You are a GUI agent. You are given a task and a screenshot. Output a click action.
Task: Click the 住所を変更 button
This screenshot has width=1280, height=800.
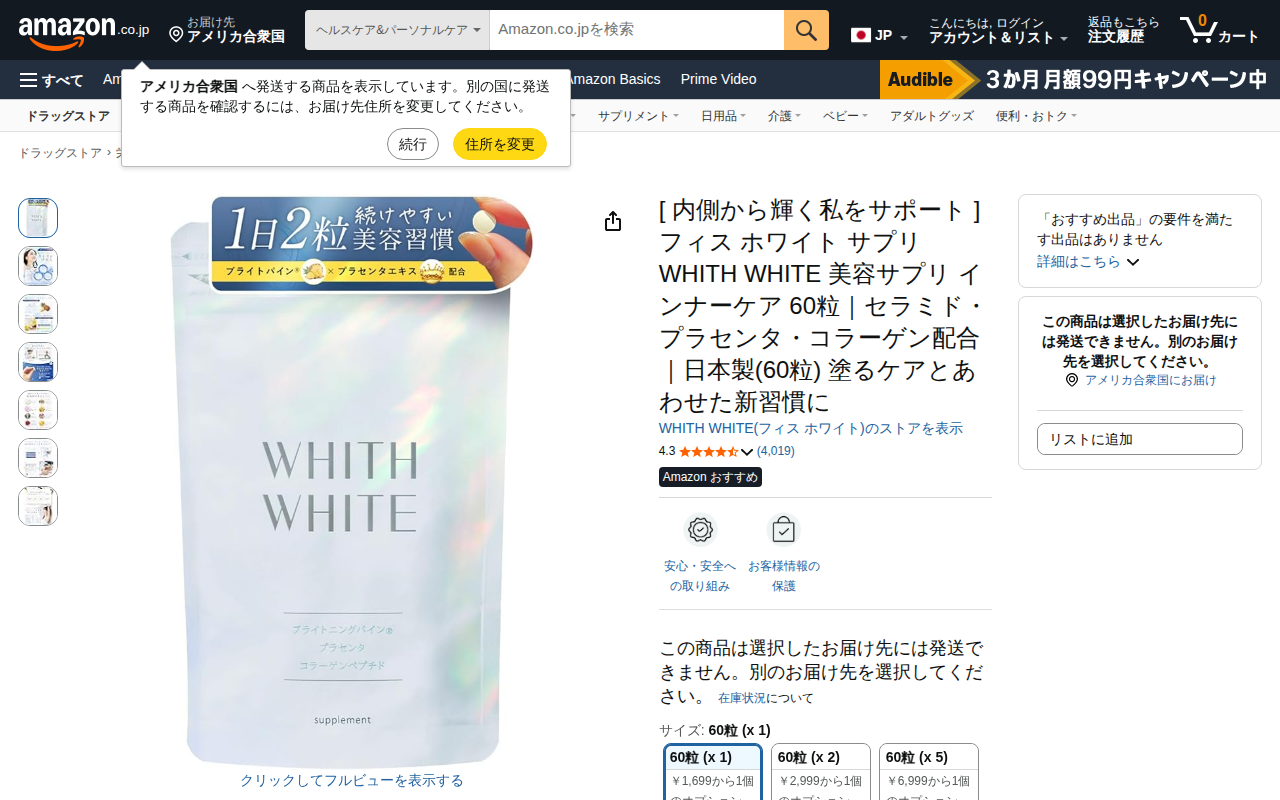click(500, 144)
